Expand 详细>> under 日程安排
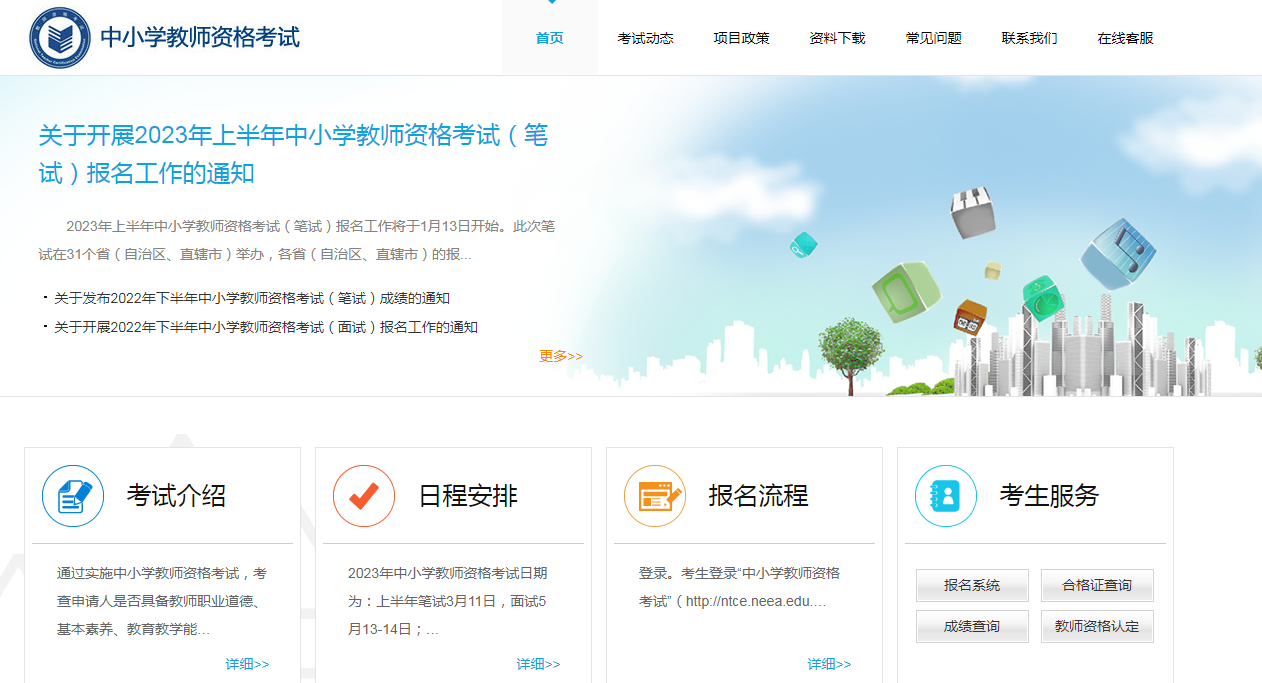The width and height of the screenshot is (1262, 683). 538,664
